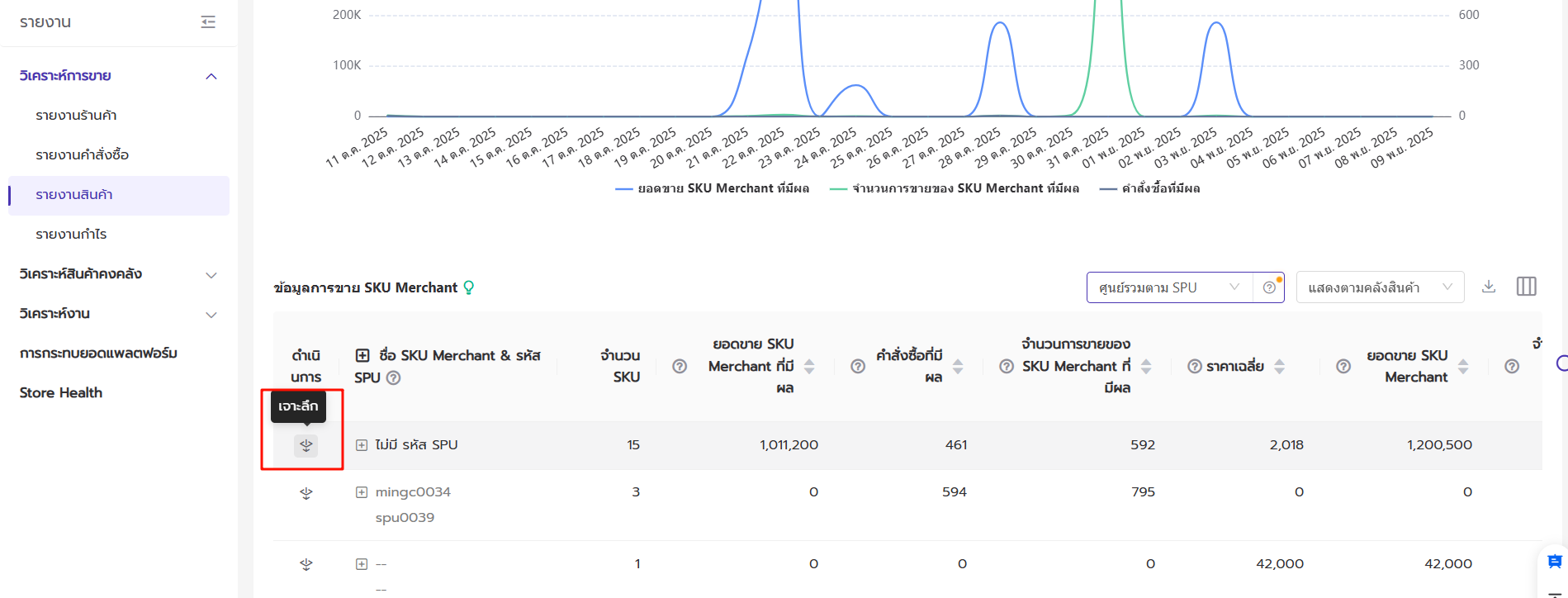Open the ศูนย์รวมตาม SPU dropdown
The height and width of the screenshot is (598, 1568).
1168,287
